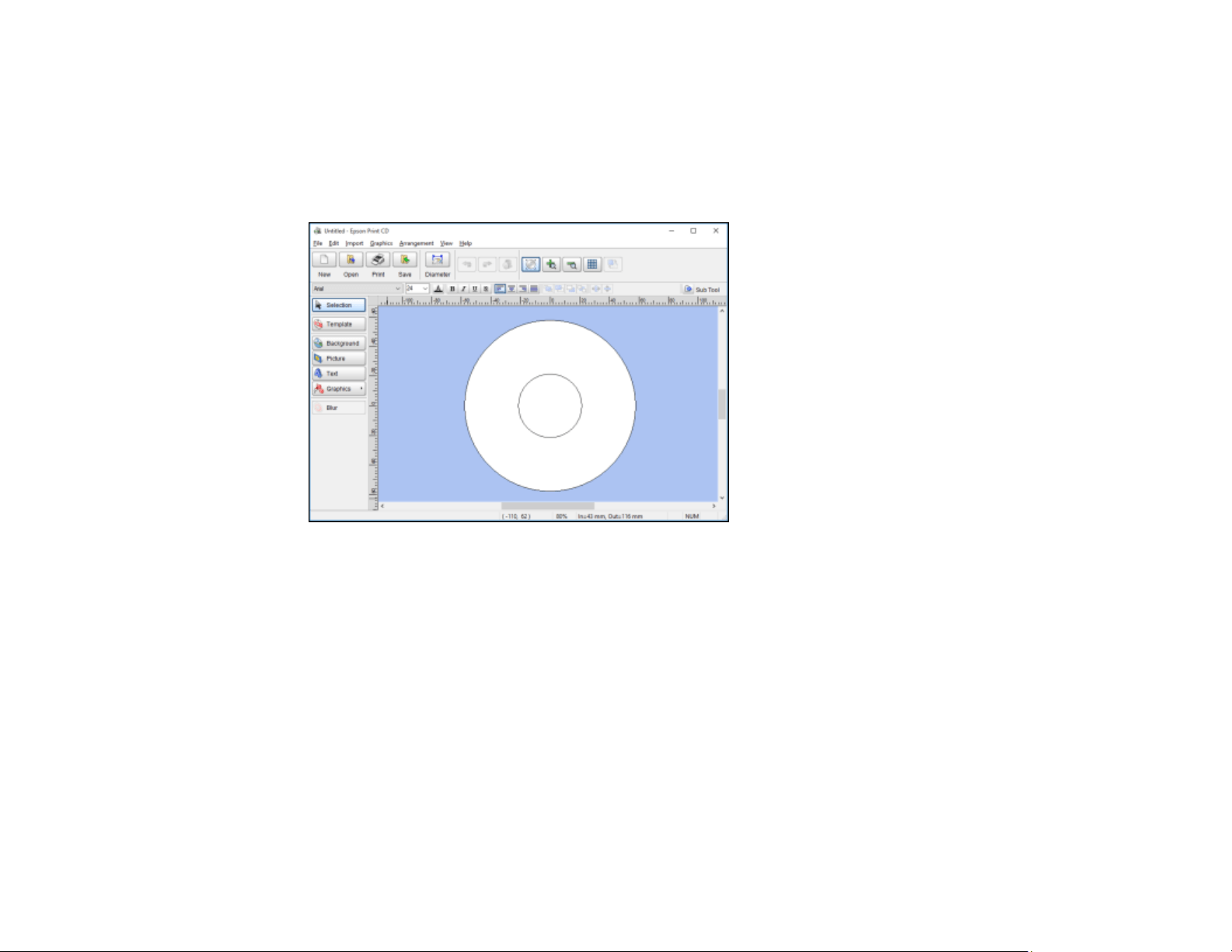1232x952 pixels.
Task: Align text right
Action: 522,289
